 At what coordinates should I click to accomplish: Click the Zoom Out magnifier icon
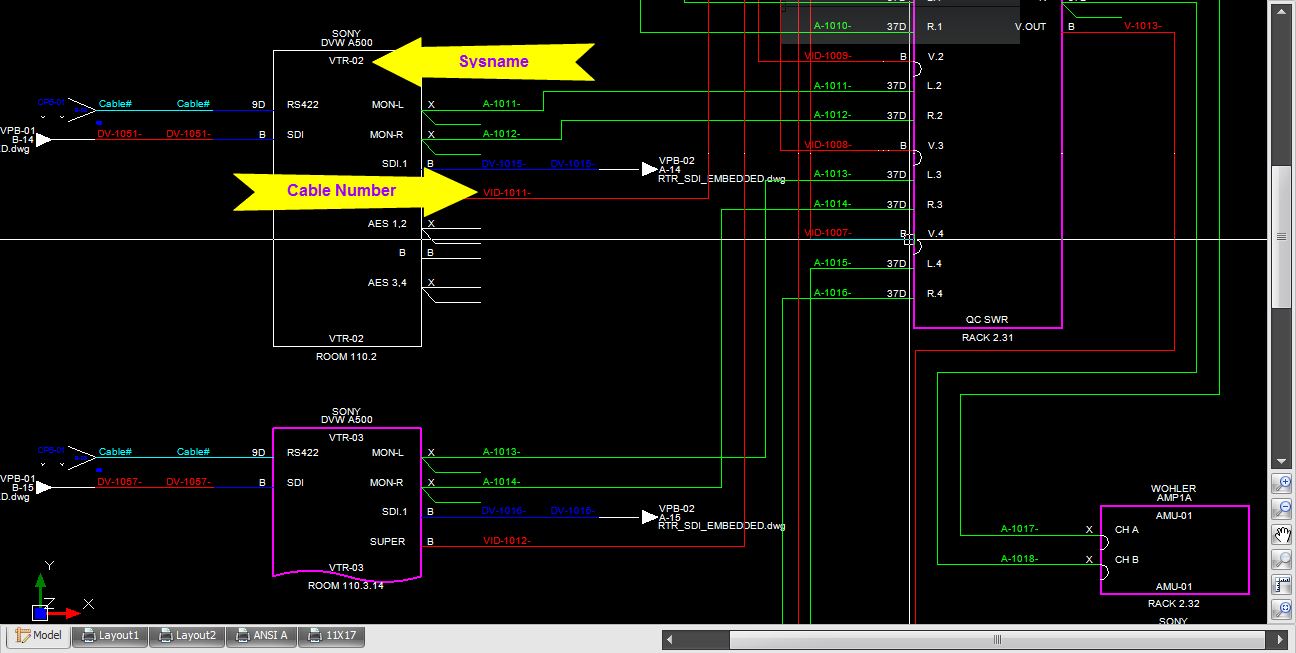click(x=1283, y=508)
